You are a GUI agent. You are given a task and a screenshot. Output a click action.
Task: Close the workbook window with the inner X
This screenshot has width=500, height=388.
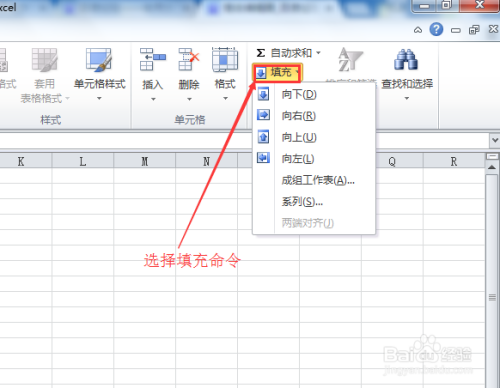pyautogui.click(x=494, y=29)
